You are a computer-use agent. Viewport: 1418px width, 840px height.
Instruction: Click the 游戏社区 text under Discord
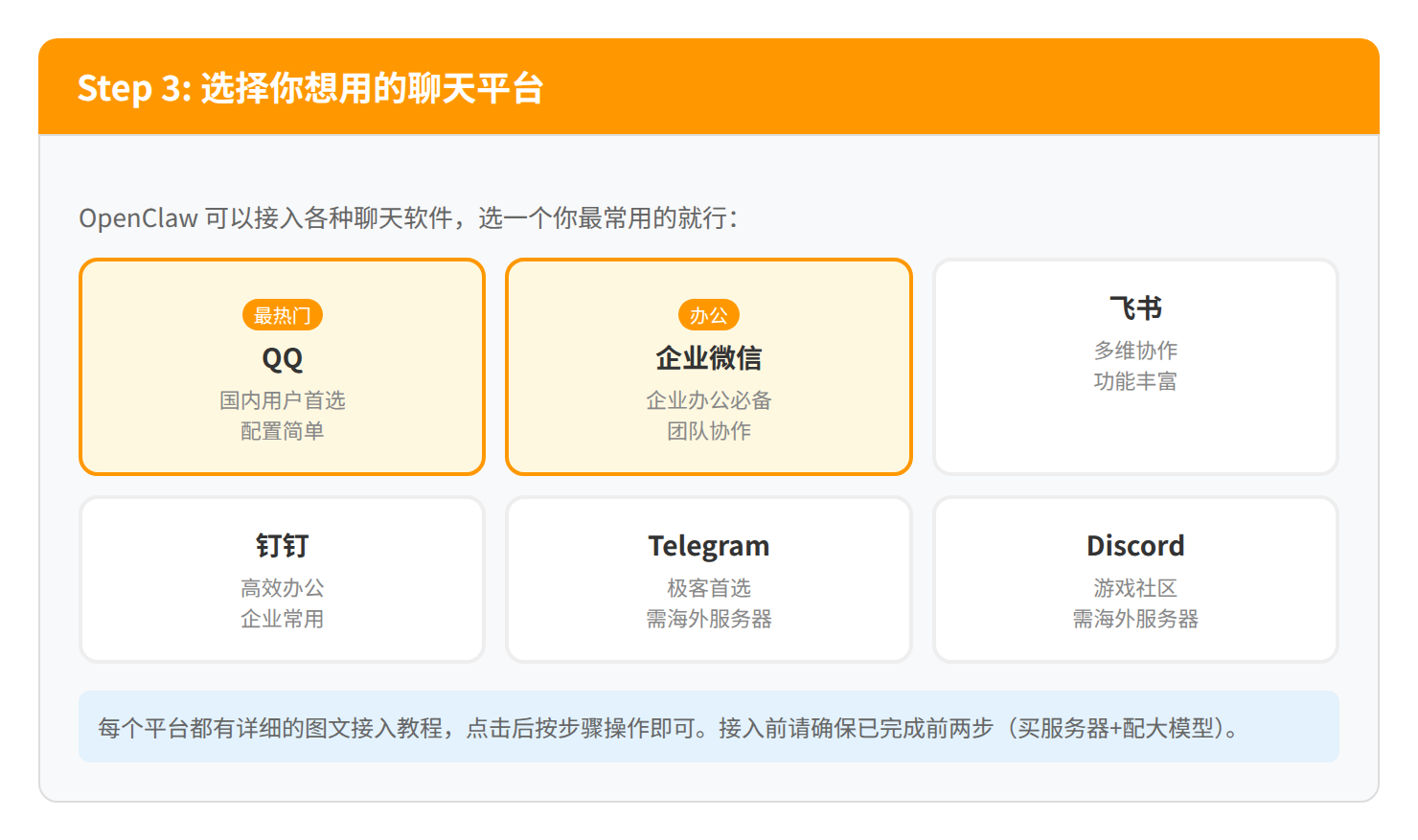pyautogui.click(x=1135, y=588)
